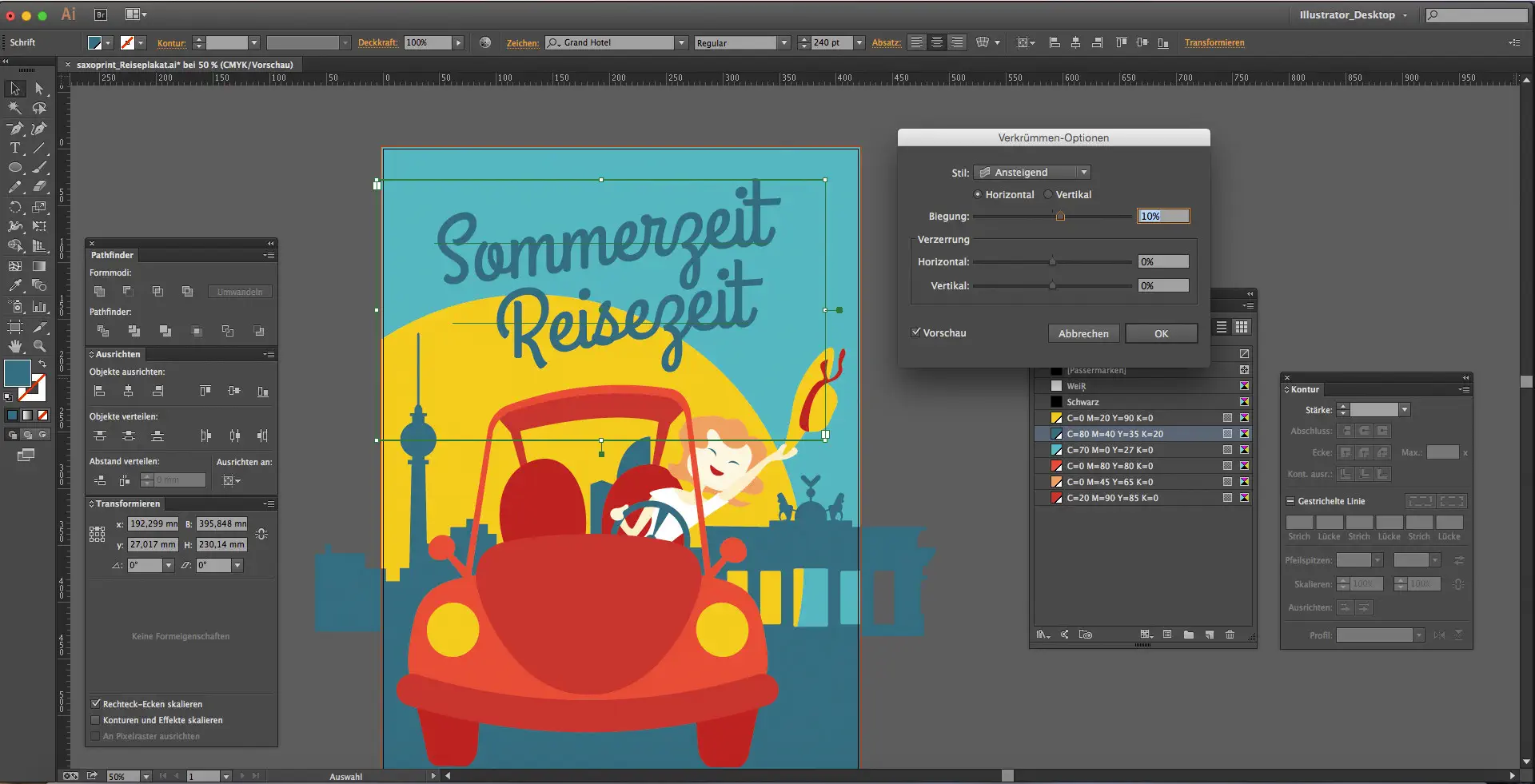Viewport: 1535px width, 784px height.
Task: Open the Grand Hotel font dropdown
Action: 680,42
